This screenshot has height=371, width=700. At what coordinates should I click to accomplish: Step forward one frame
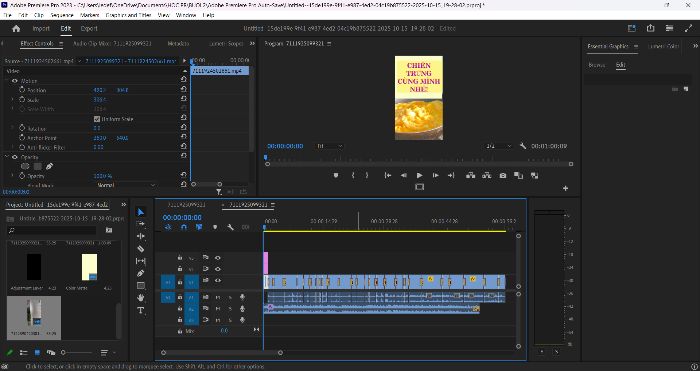(435, 175)
